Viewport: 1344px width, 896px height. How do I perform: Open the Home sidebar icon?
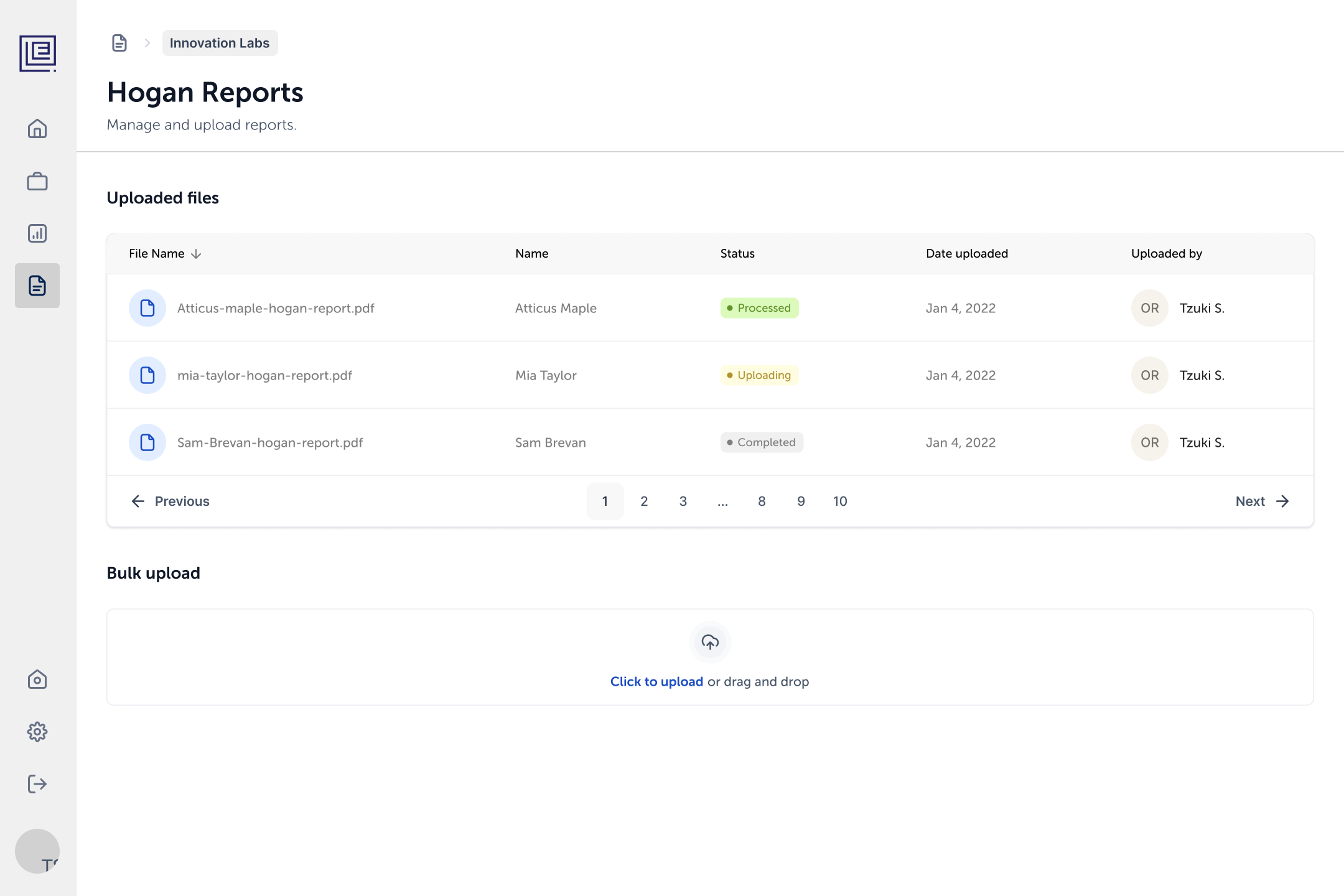pos(37,129)
